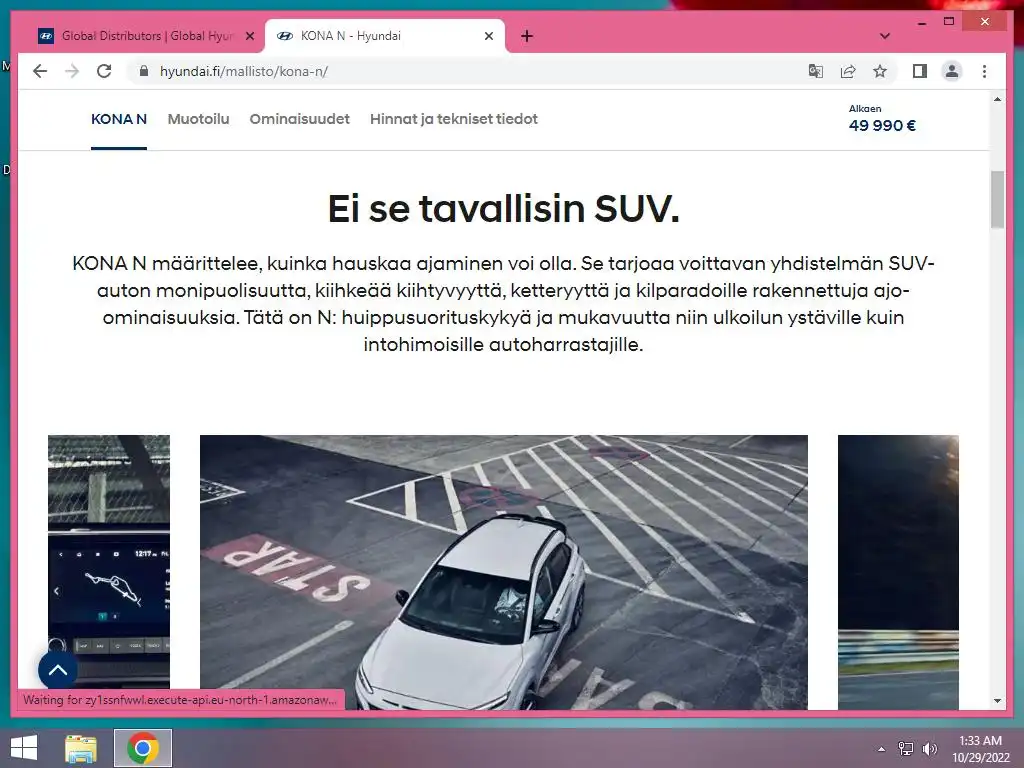1024x768 pixels.
Task: Click the page scrollbar thumb
Action: (997, 199)
